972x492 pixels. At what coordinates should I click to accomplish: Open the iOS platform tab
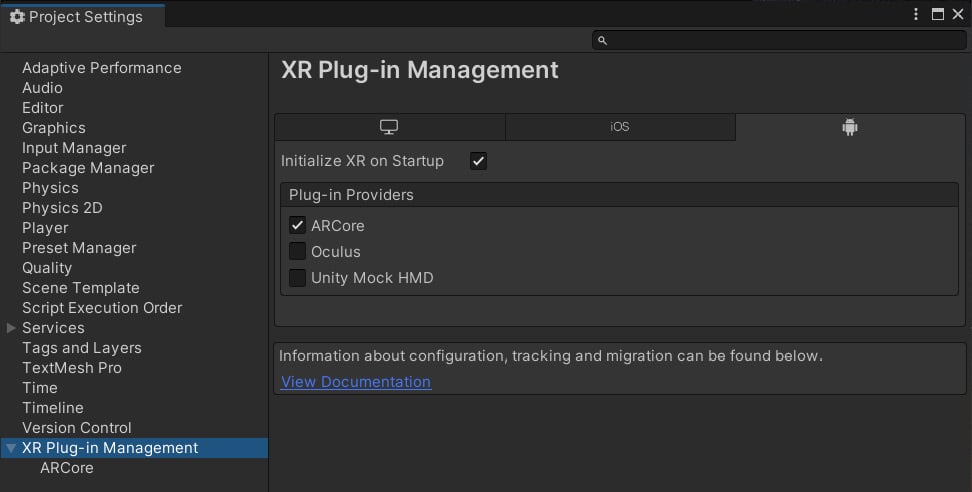coord(620,127)
